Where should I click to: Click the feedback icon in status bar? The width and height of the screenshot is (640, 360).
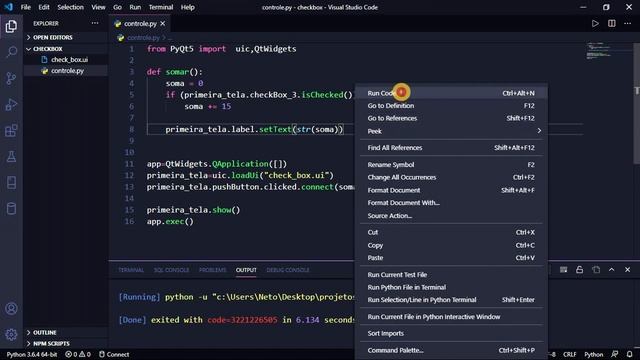(614, 354)
